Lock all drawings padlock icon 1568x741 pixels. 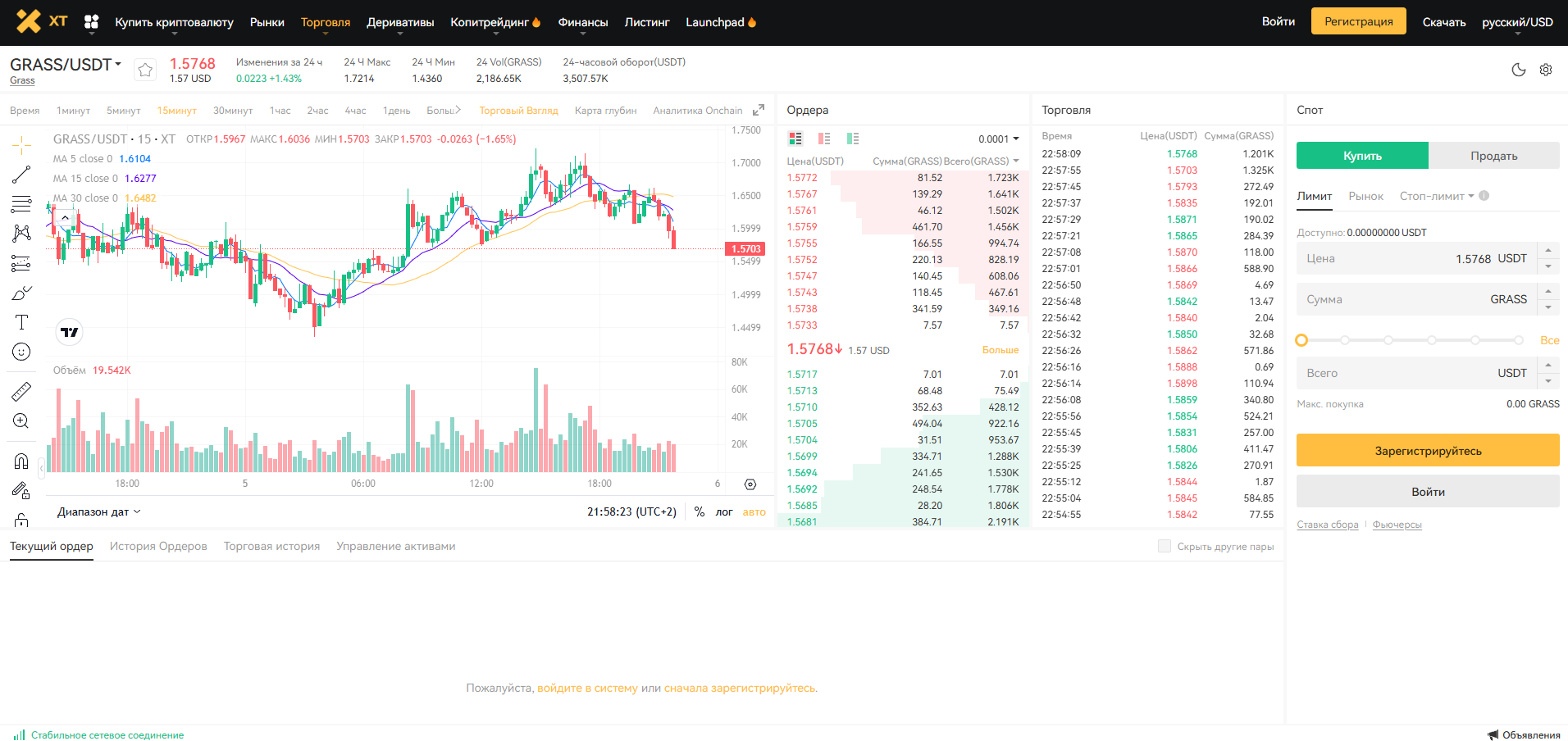[21, 520]
